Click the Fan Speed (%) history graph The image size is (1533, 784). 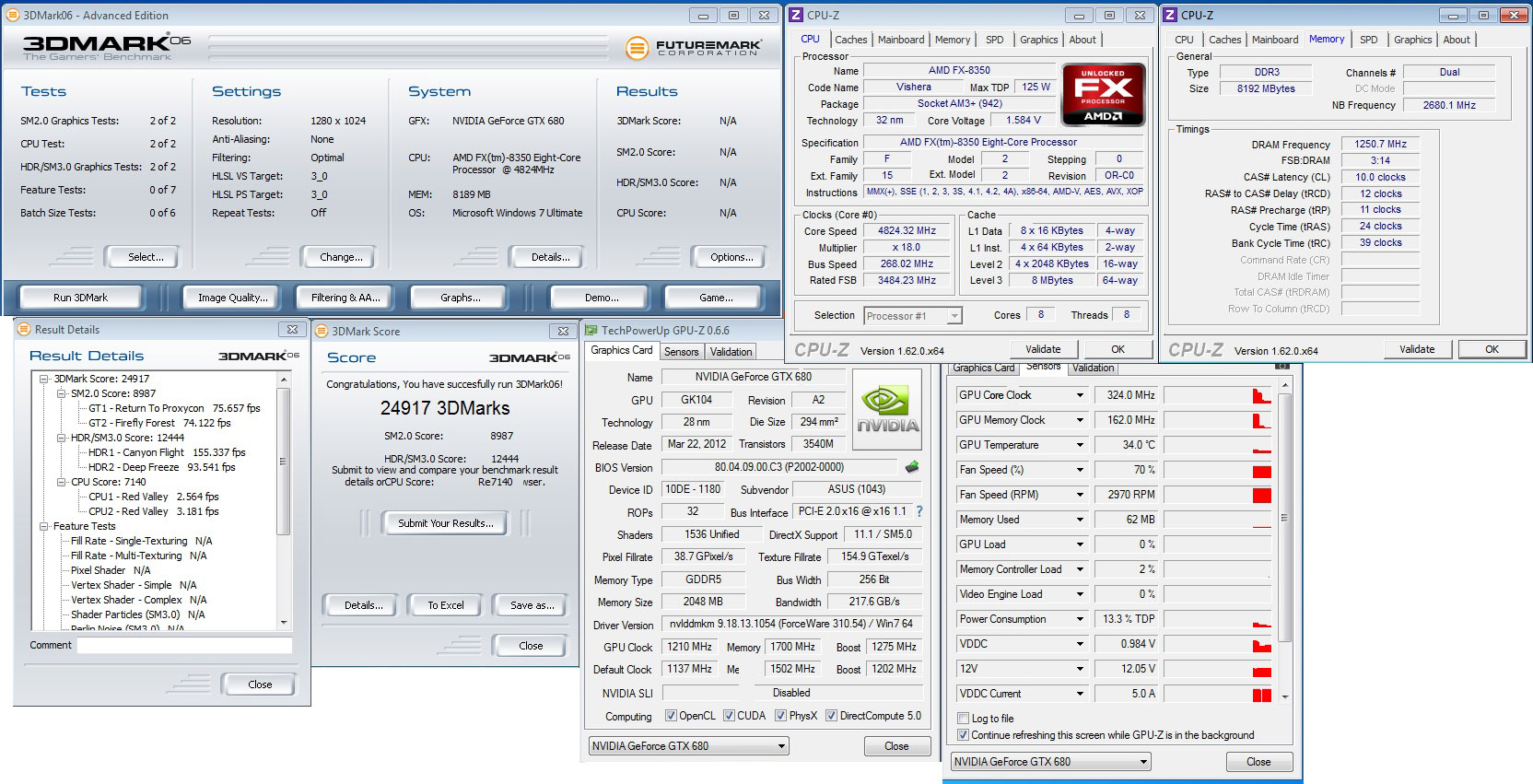[1217, 470]
